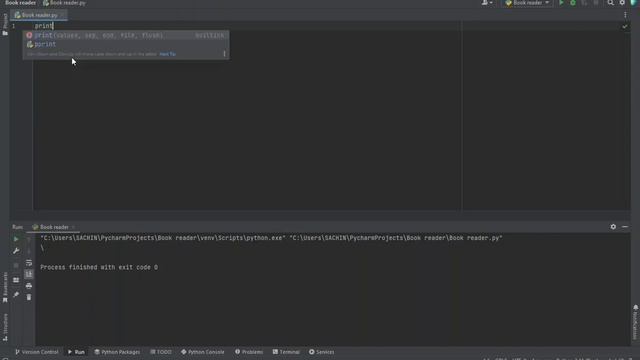
Task: Print the console output with printer icon
Action: pyautogui.click(x=29, y=286)
